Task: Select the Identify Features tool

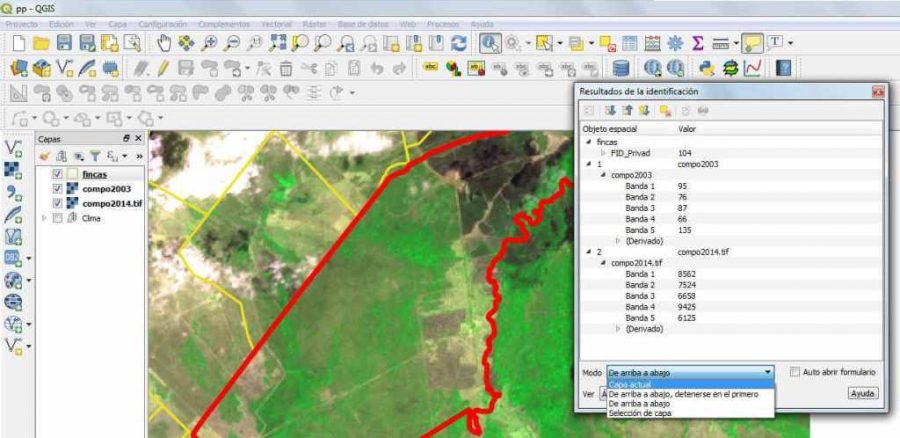Action: coord(489,43)
